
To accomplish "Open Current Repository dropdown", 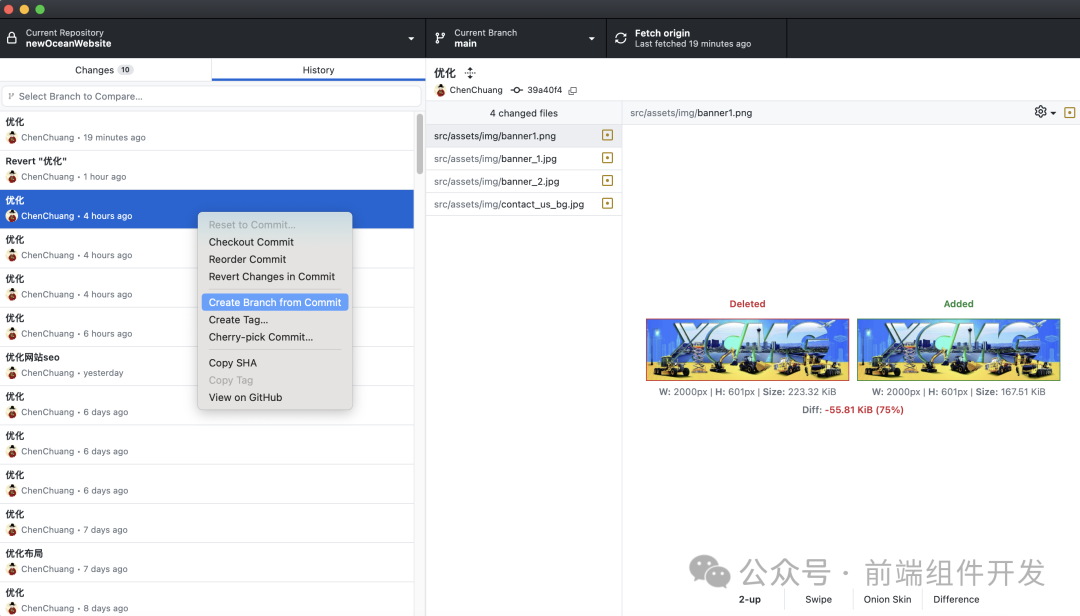I will (213, 38).
